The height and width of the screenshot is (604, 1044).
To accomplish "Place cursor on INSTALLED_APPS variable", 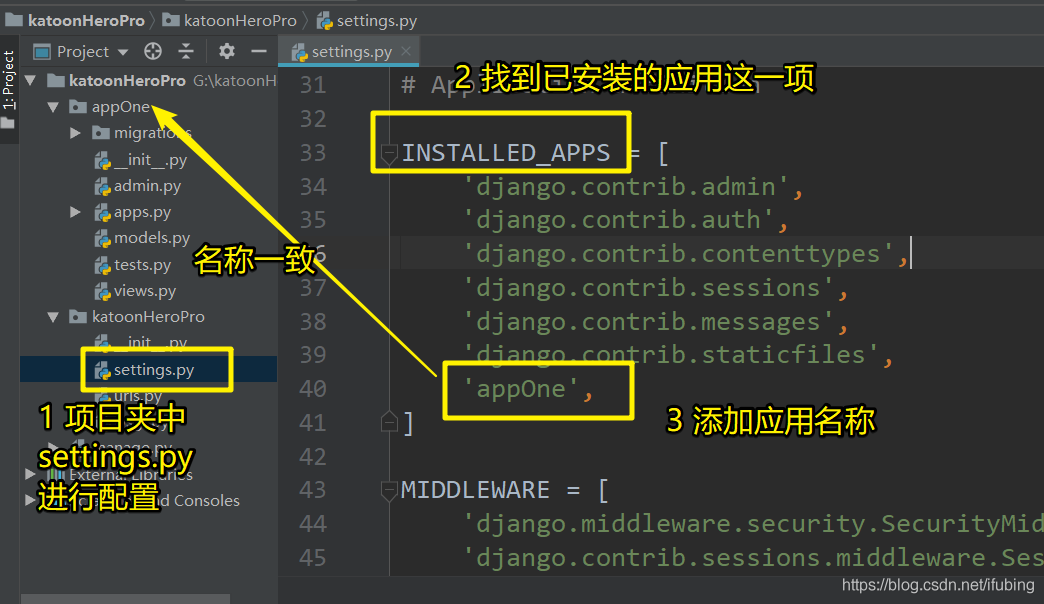I will 506,153.
